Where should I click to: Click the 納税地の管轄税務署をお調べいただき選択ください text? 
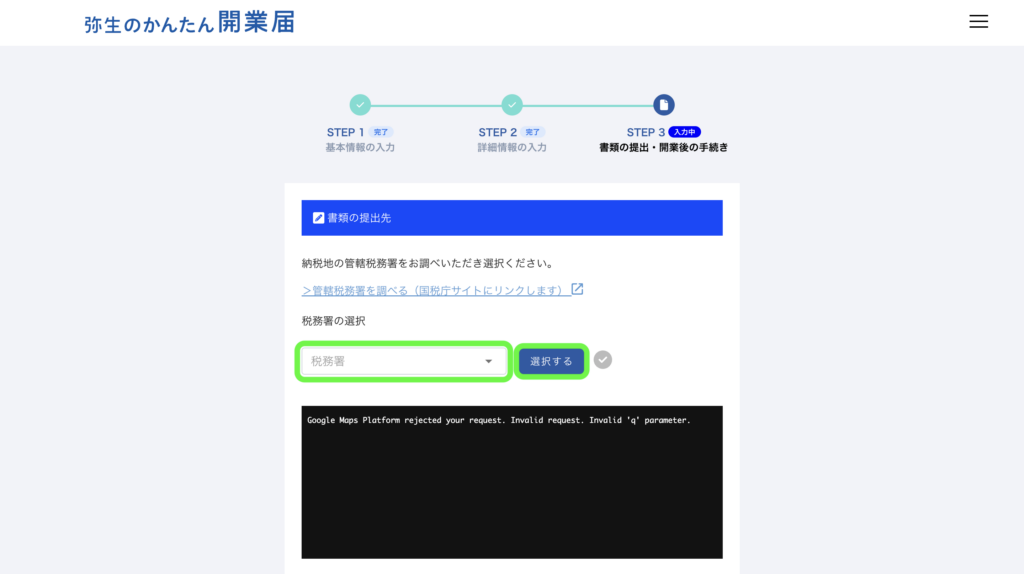click(x=428, y=263)
